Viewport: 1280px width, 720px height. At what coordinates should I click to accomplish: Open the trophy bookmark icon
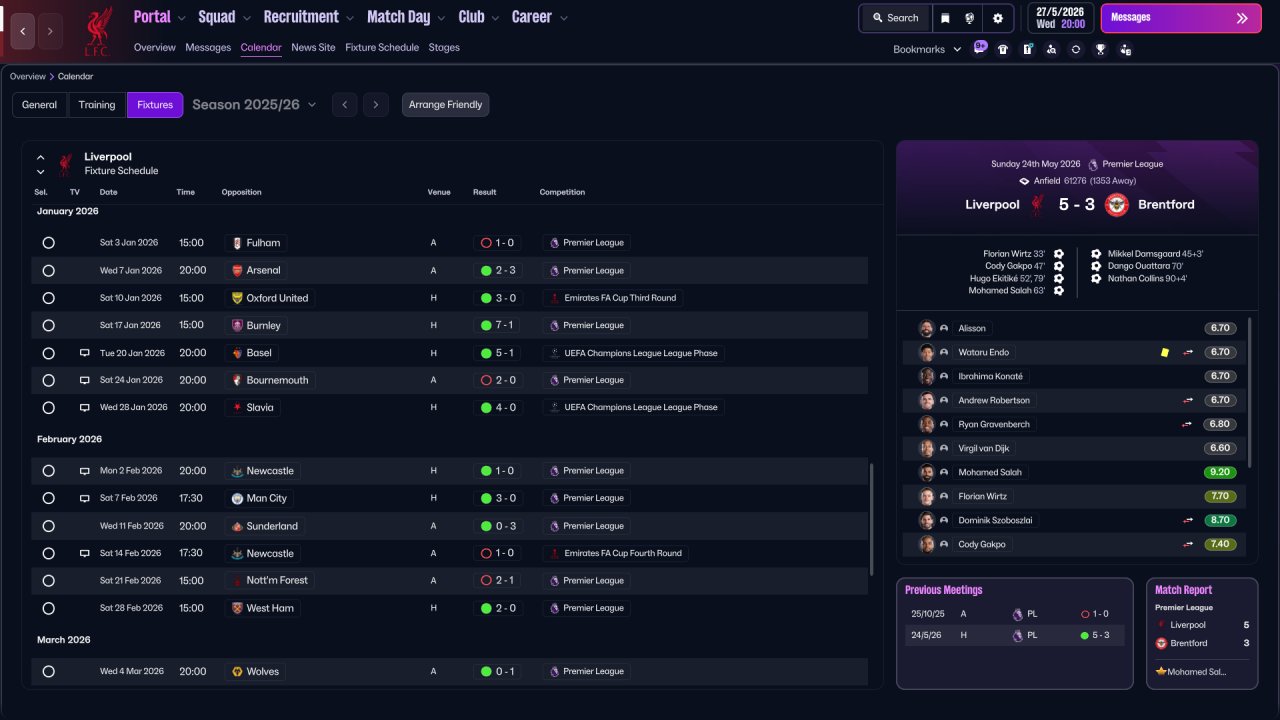click(x=1100, y=49)
